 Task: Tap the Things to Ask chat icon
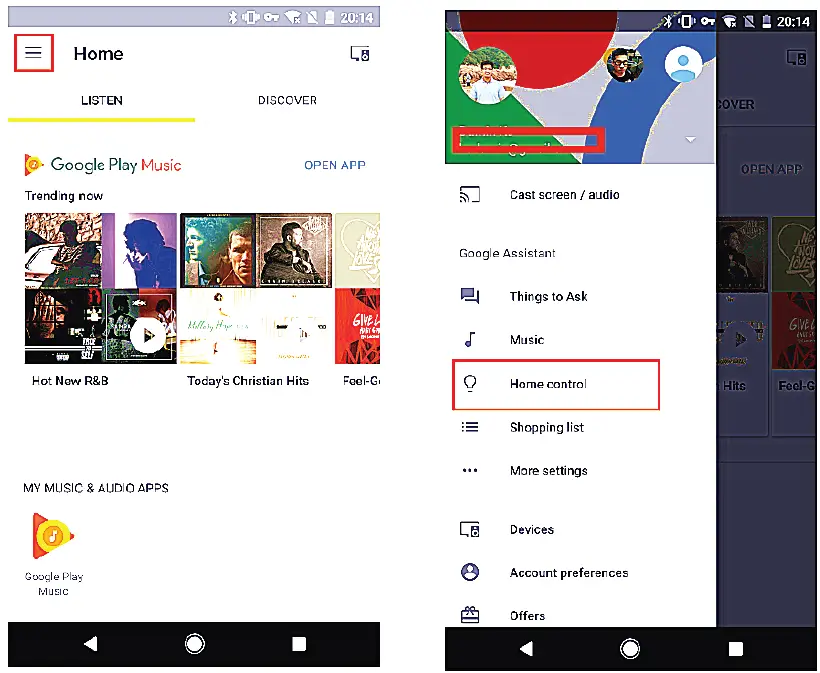[470, 296]
